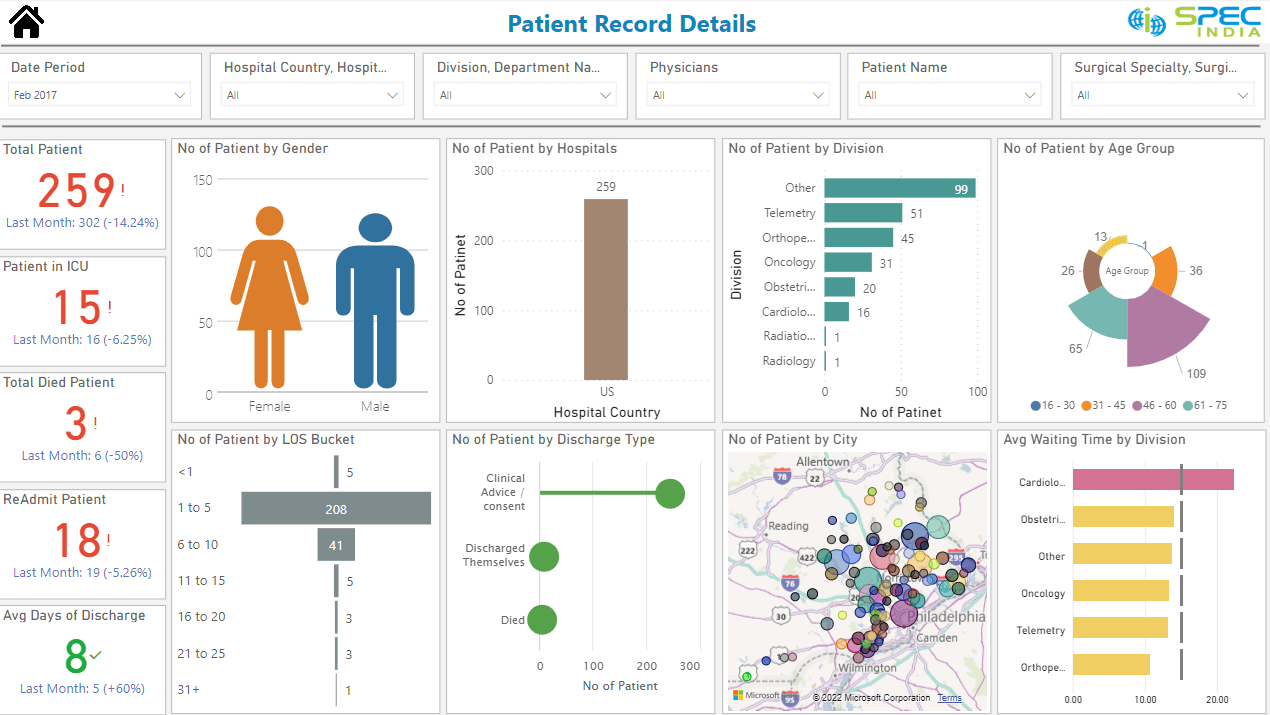Select the Telemetry division bar with 51

[x=863, y=213]
